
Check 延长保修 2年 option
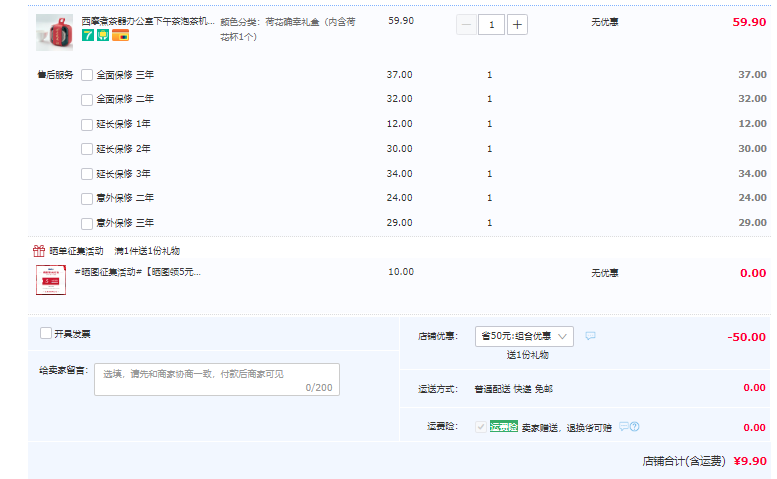click(x=87, y=149)
